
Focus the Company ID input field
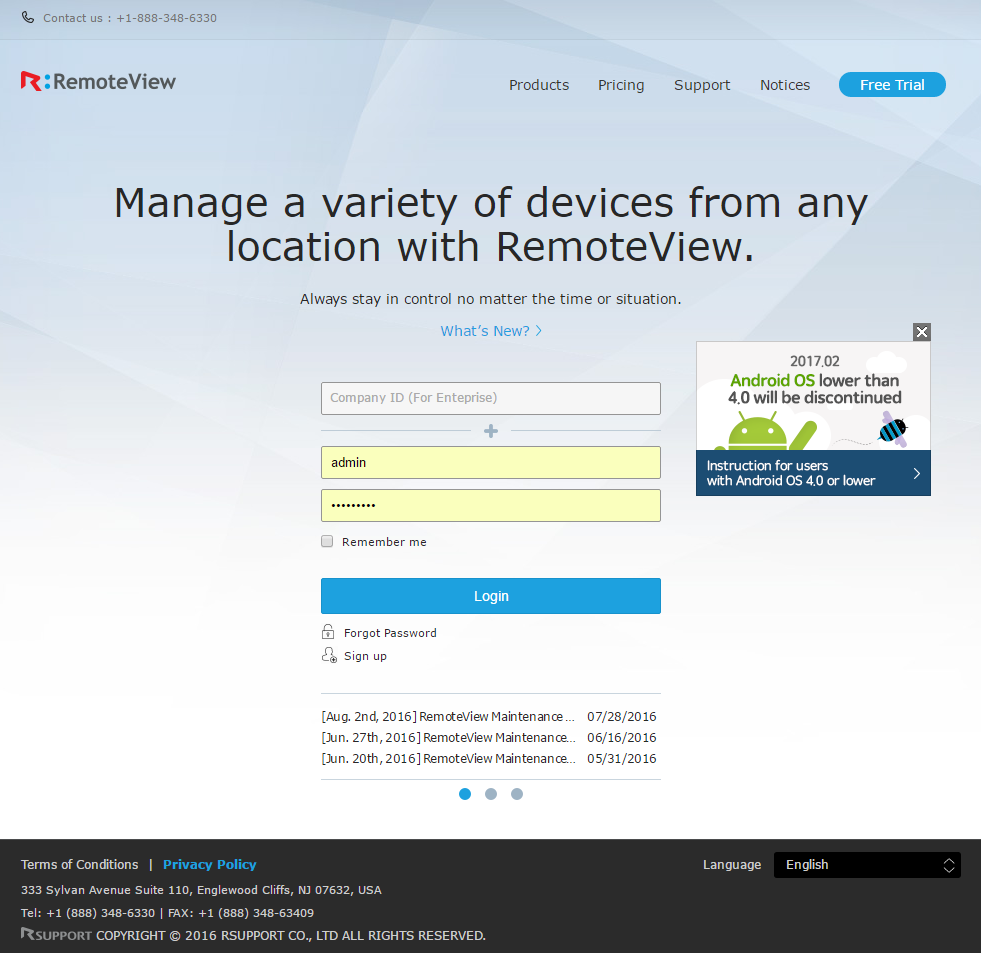tap(491, 398)
